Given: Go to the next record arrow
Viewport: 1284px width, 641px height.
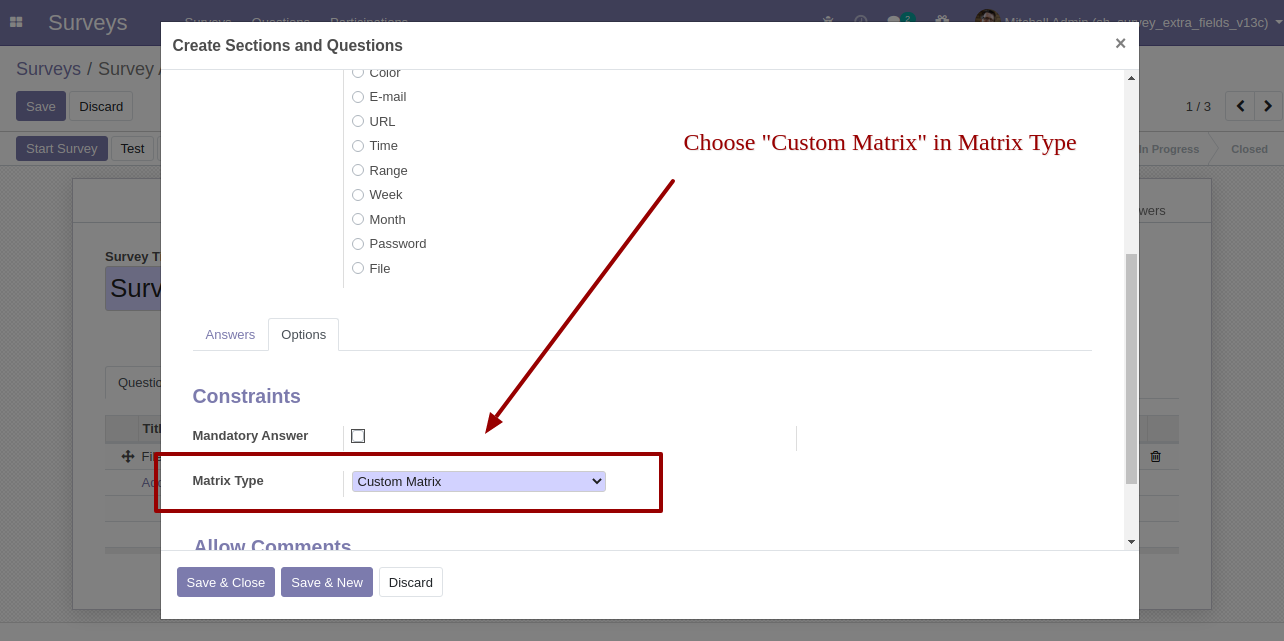Looking at the screenshot, I should [1268, 106].
